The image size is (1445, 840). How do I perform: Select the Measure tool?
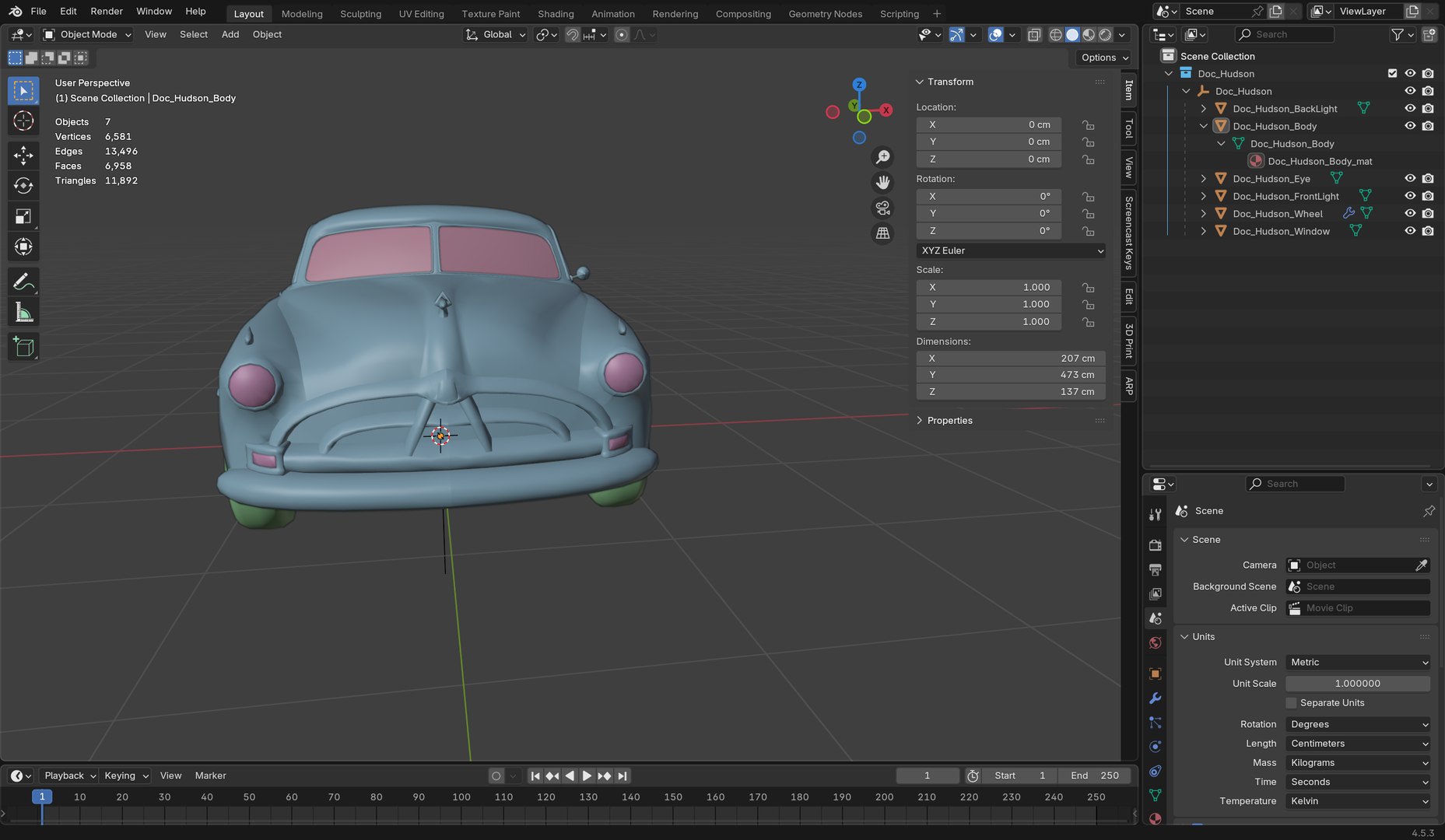tap(23, 313)
